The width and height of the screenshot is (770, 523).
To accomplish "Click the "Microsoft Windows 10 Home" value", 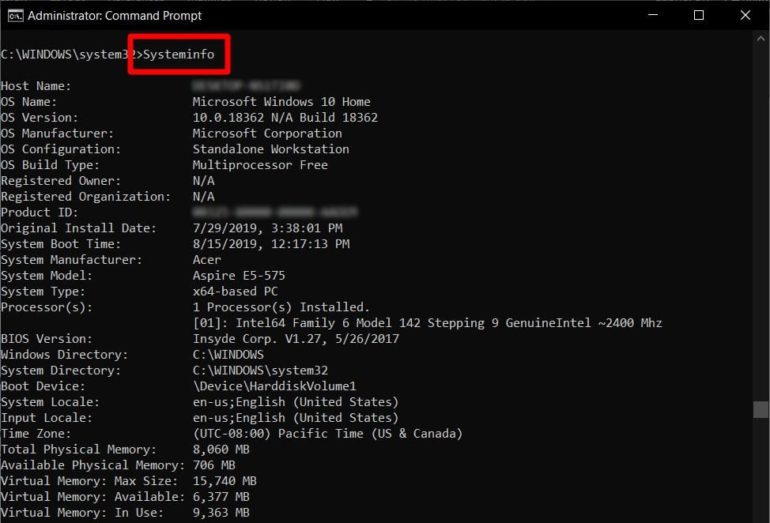I will coord(281,101).
